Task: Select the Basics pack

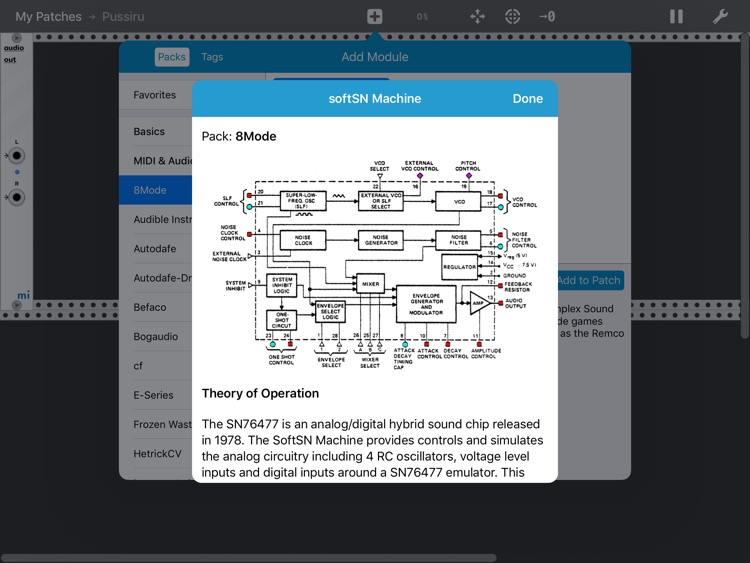Action: click(x=155, y=132)
